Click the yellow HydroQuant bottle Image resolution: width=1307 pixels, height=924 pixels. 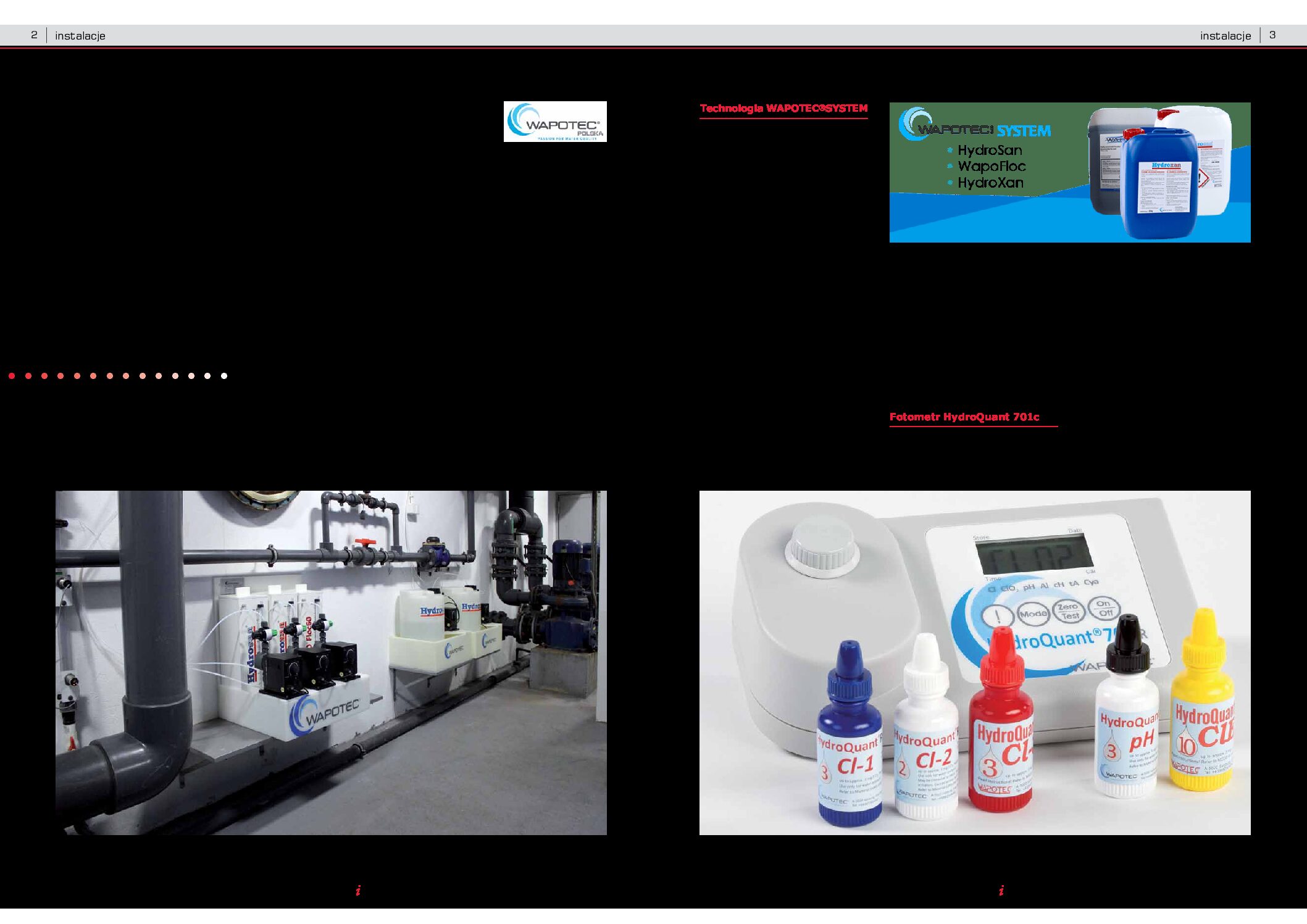click(x=1203, y=700)
